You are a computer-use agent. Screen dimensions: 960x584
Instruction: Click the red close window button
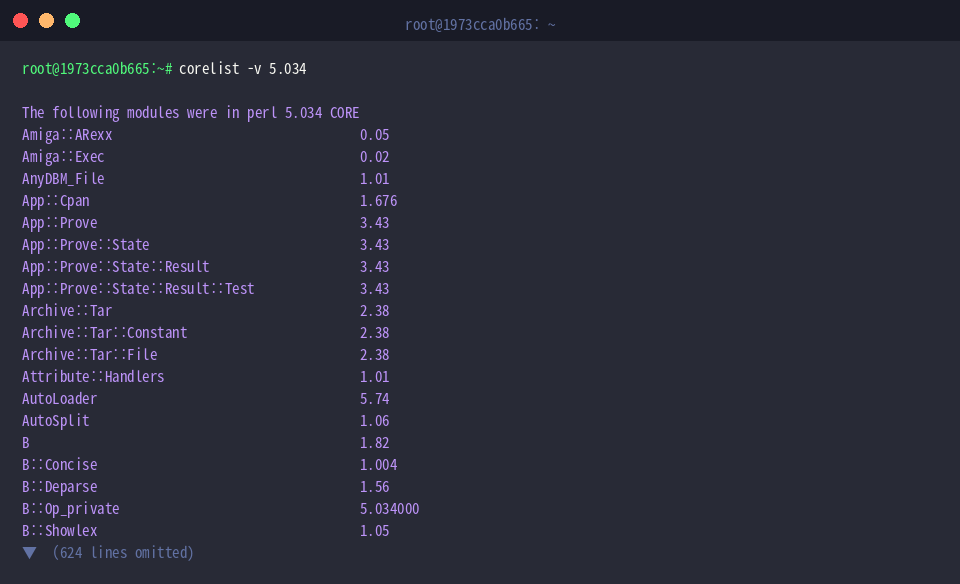pos(20,21)
